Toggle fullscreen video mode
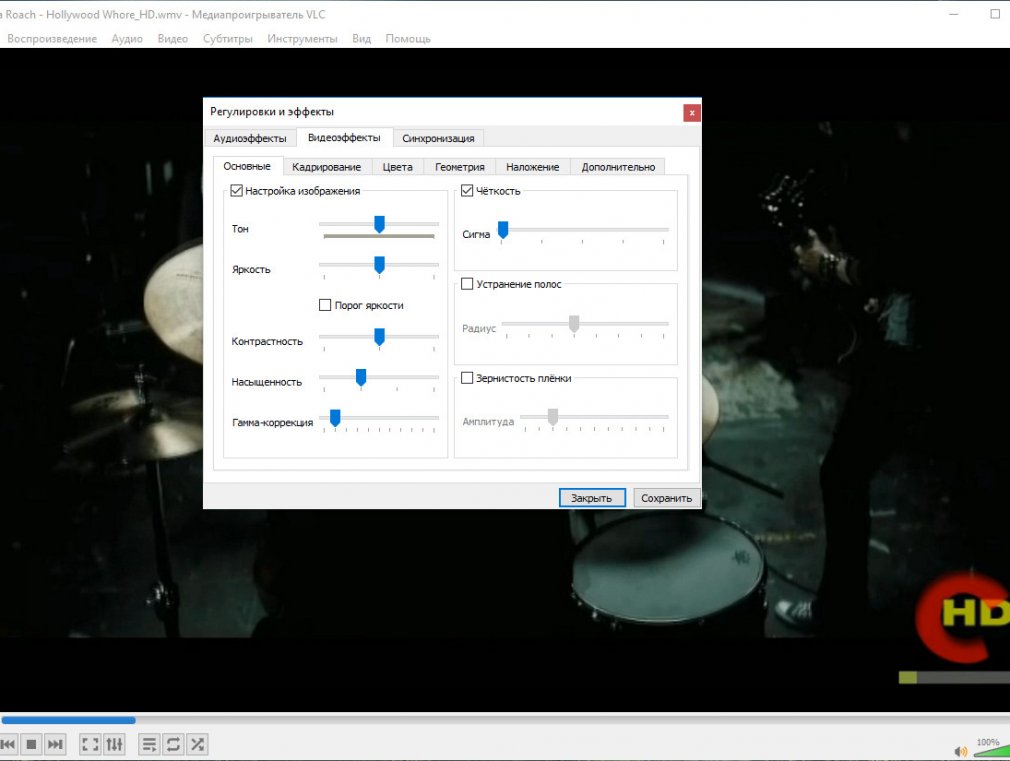Screen dimensions: 1010x761 [90, 744]
